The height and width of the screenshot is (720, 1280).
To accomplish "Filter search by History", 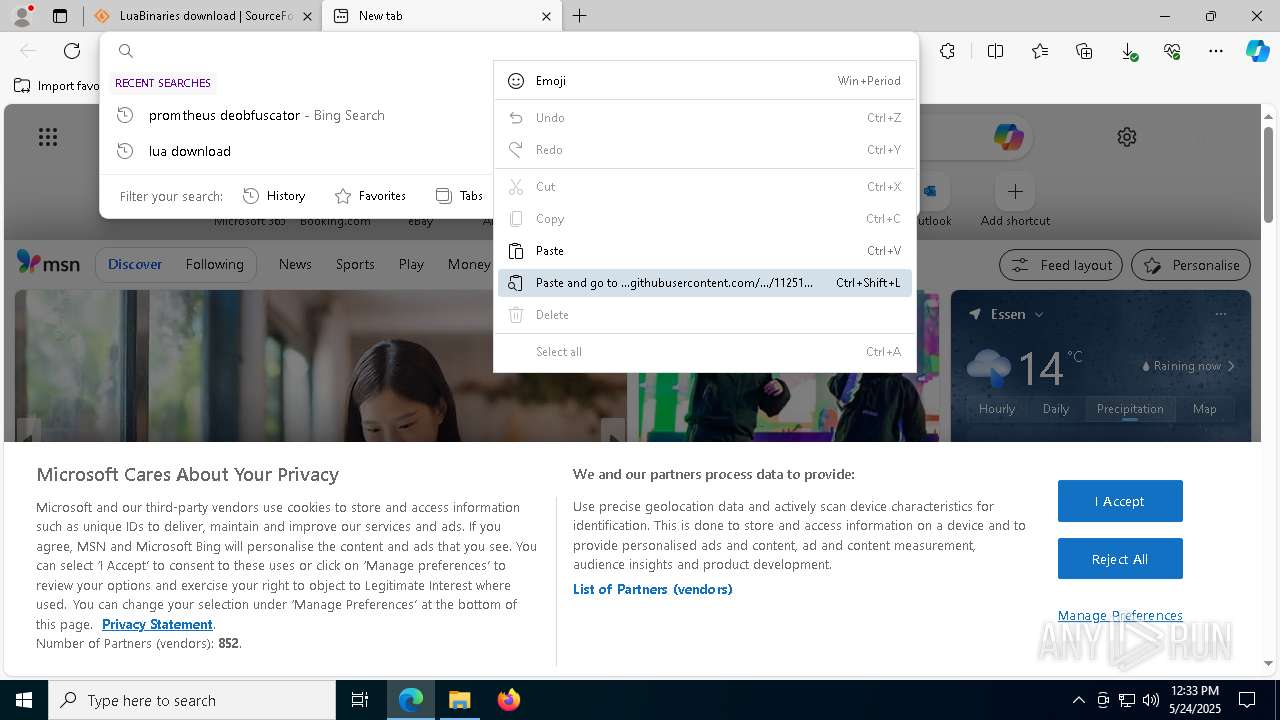I will 275,196.
